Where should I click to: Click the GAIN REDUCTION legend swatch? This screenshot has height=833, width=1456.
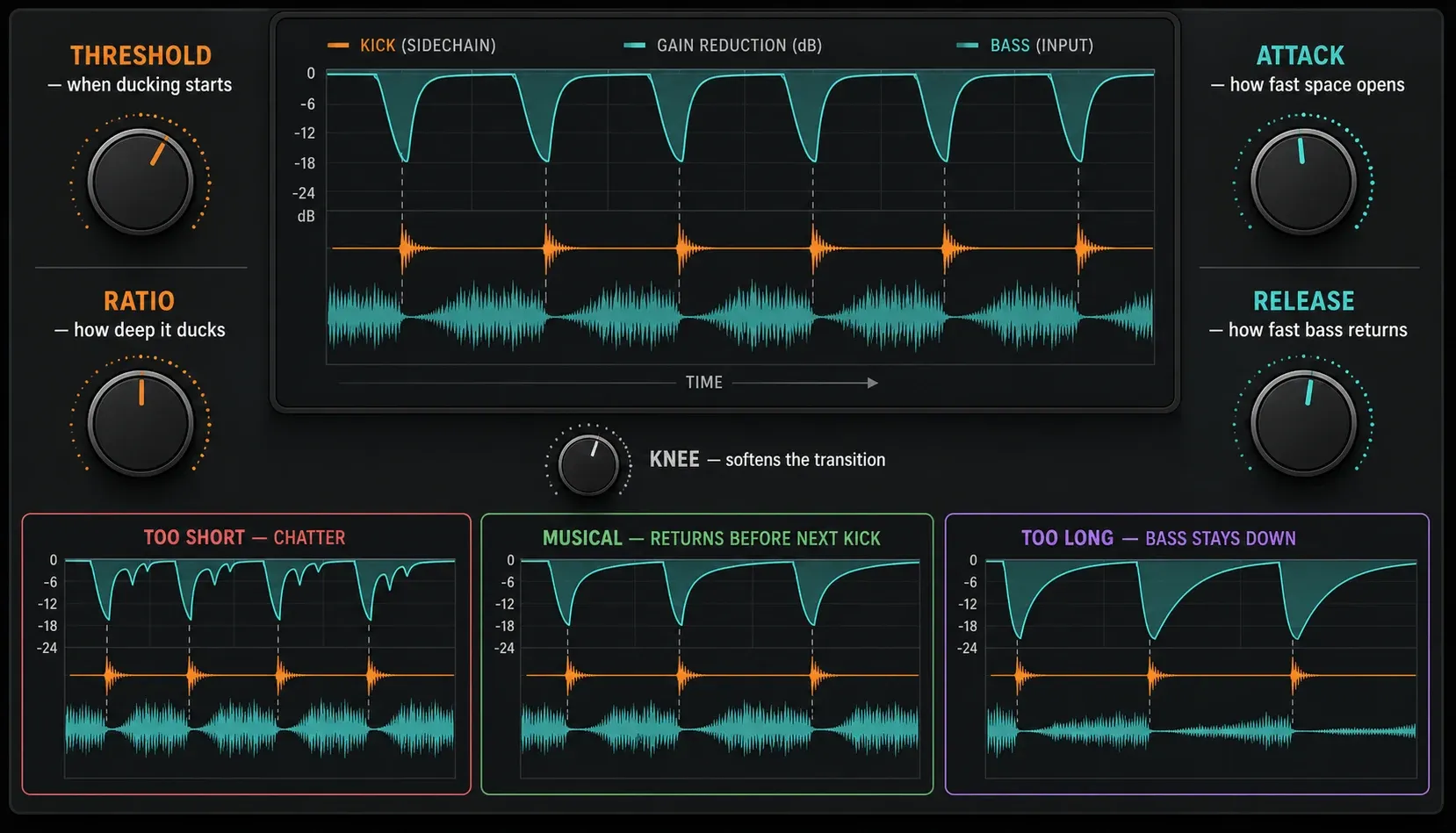click(634, 45)
